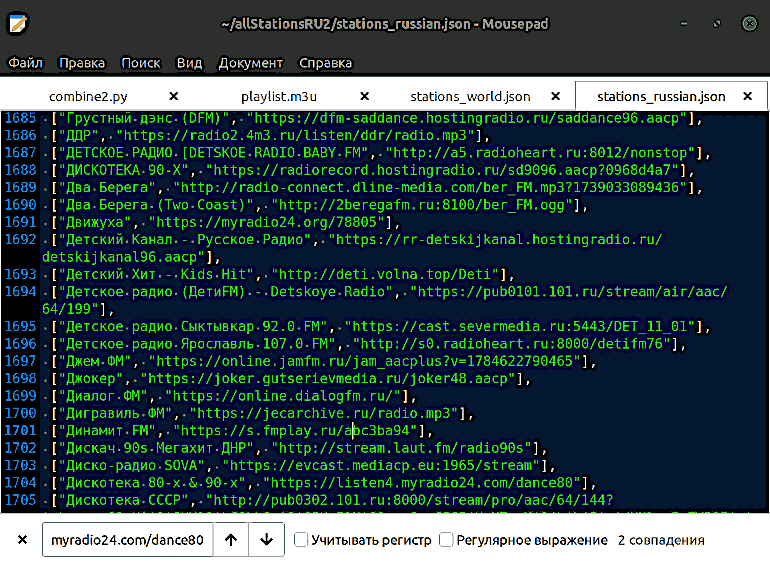Image resolution: width=770 pixels, height=564 pixels.
Task: Close the search bar with X icon
Action: coord(22,540)
